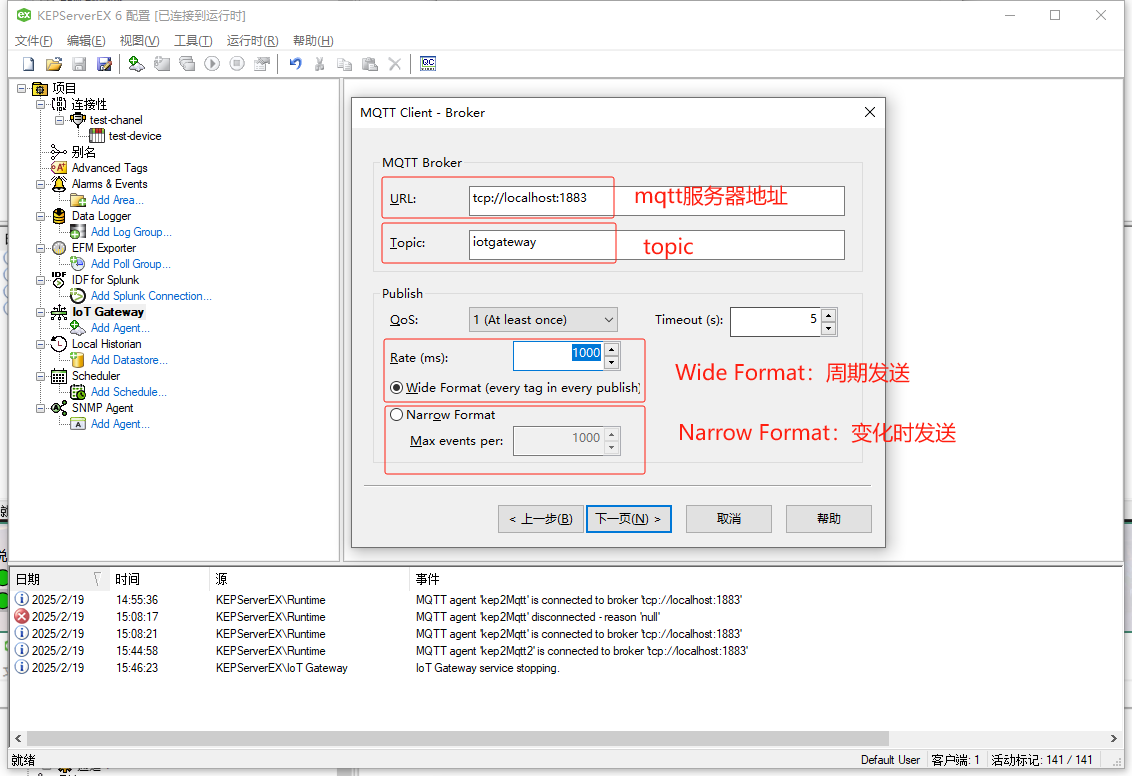The image size is (1132, 776).
Task: Click the Cut scissors icon
Action: [319, 64]
